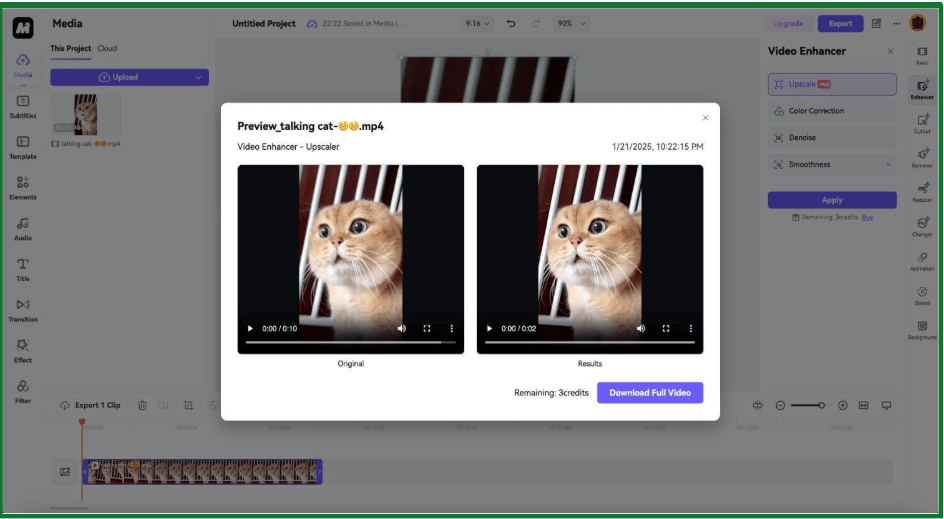
Task: Click the timeline auto-snap icon
Action: [757, 405]
